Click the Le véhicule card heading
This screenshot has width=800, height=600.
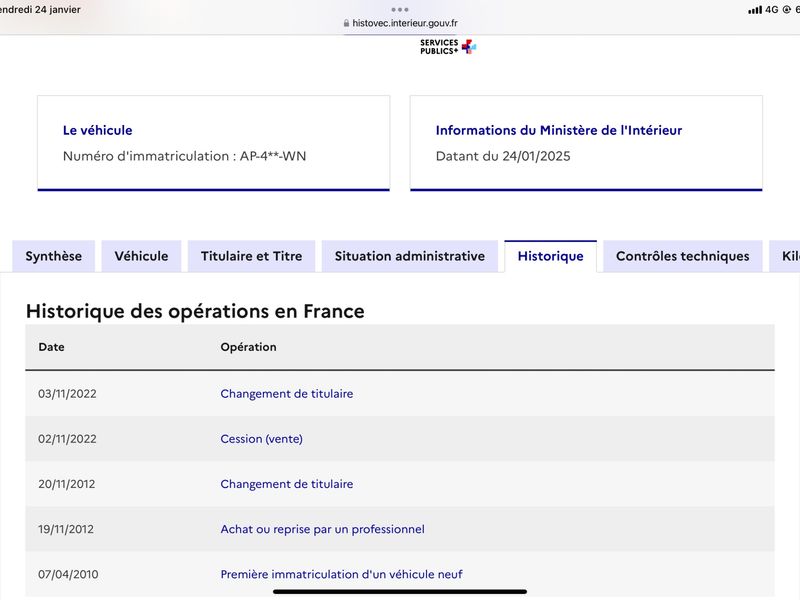97,130
